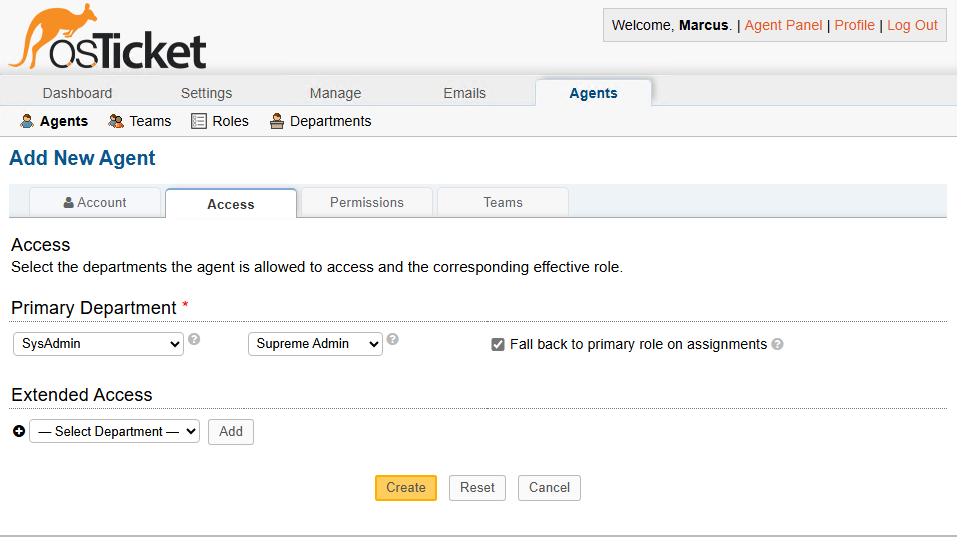Click the Log Out link
The image size is (957, 537).
click(x=912, y=25)
